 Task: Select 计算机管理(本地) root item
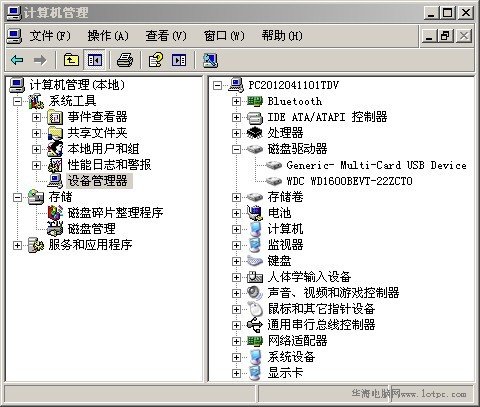pos(77,85)
